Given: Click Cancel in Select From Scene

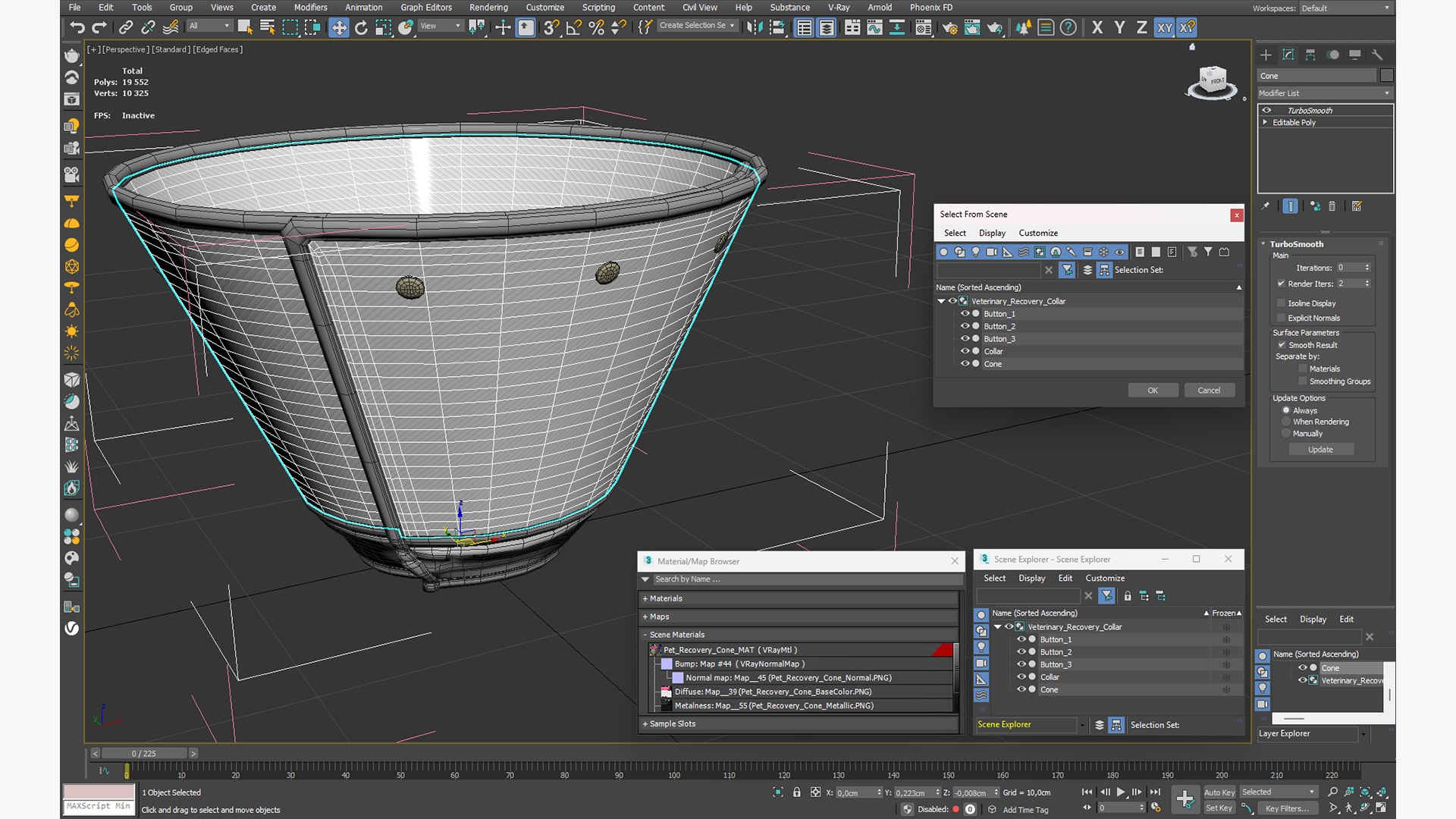Looking at the screenshot, I should coord(1209,391).
